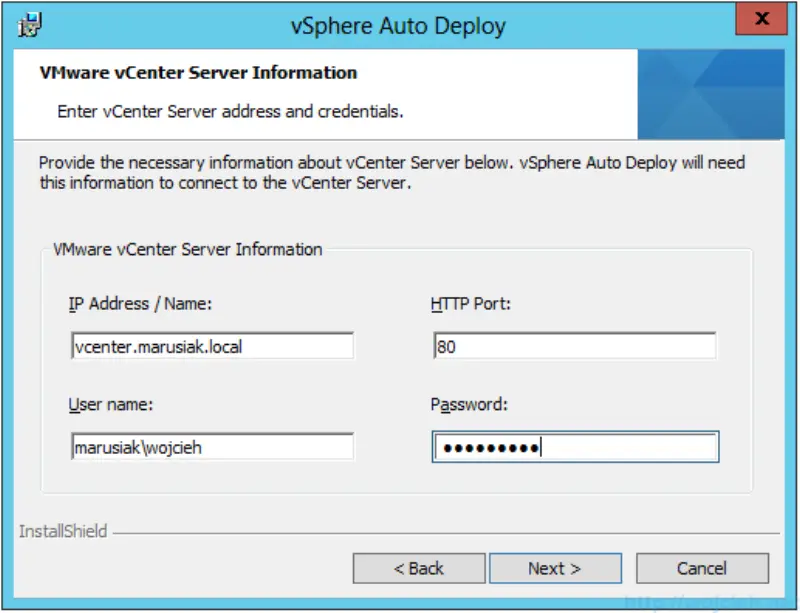The image size is (800, 613).
Task: Select the IP Address / Name input field
Action: (210, 345)
